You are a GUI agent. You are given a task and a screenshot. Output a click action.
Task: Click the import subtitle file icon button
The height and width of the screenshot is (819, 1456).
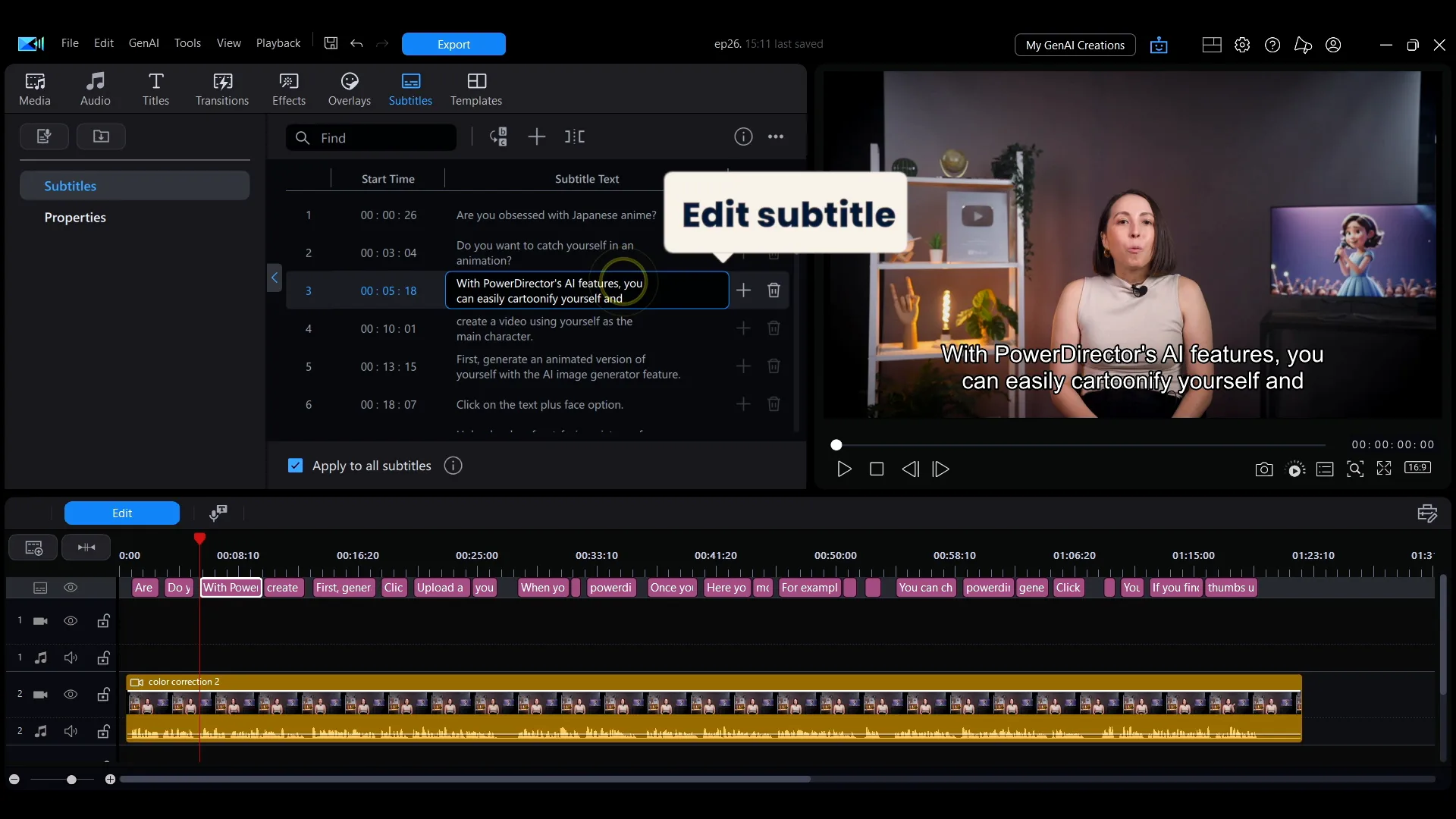pyautogui.click(x=101, y=136)
